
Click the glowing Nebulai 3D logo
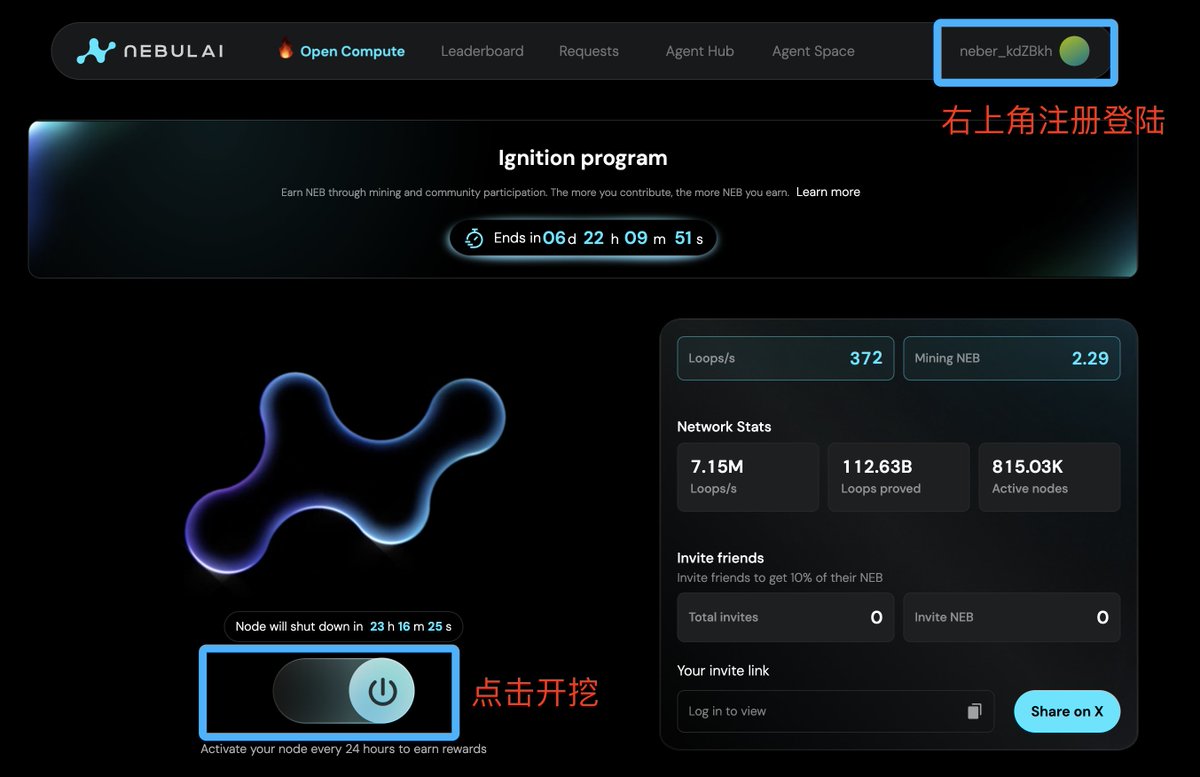pos(346,472)
